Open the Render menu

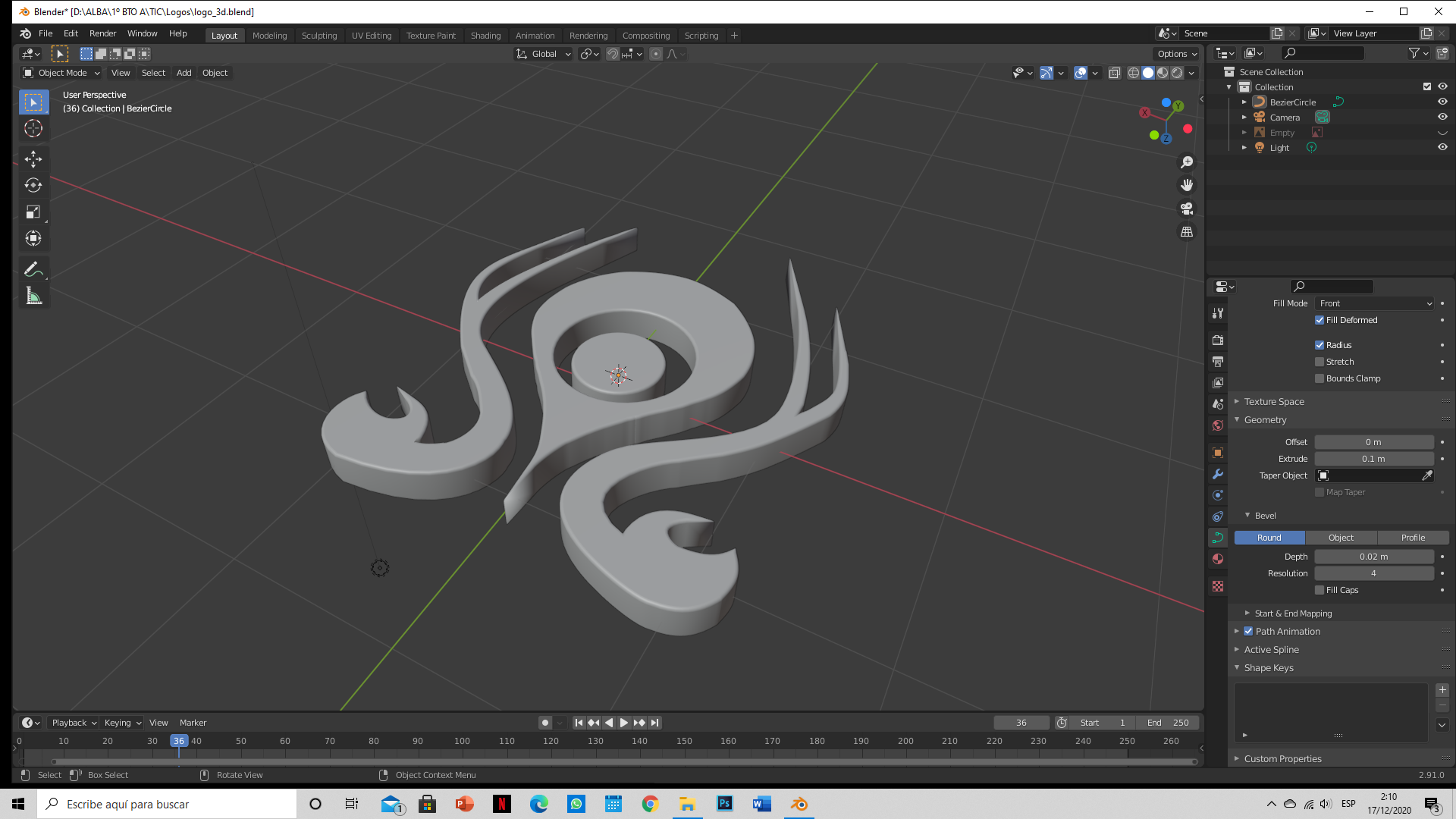(102, 33)
